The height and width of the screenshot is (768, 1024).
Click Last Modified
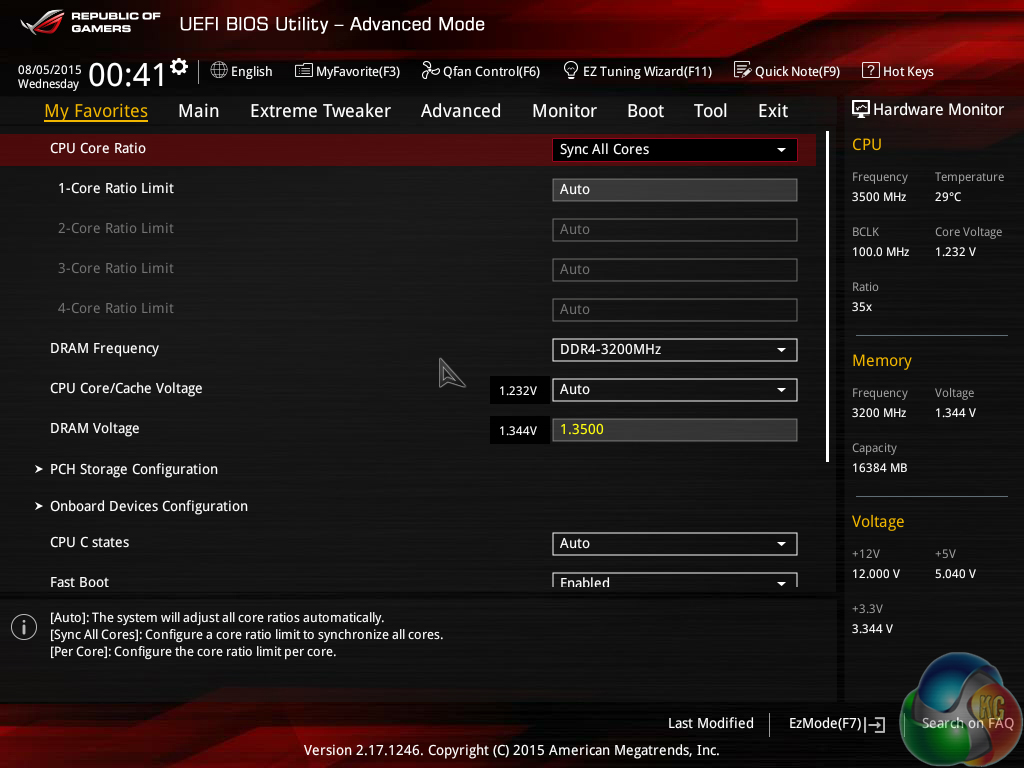coord(711,723)
